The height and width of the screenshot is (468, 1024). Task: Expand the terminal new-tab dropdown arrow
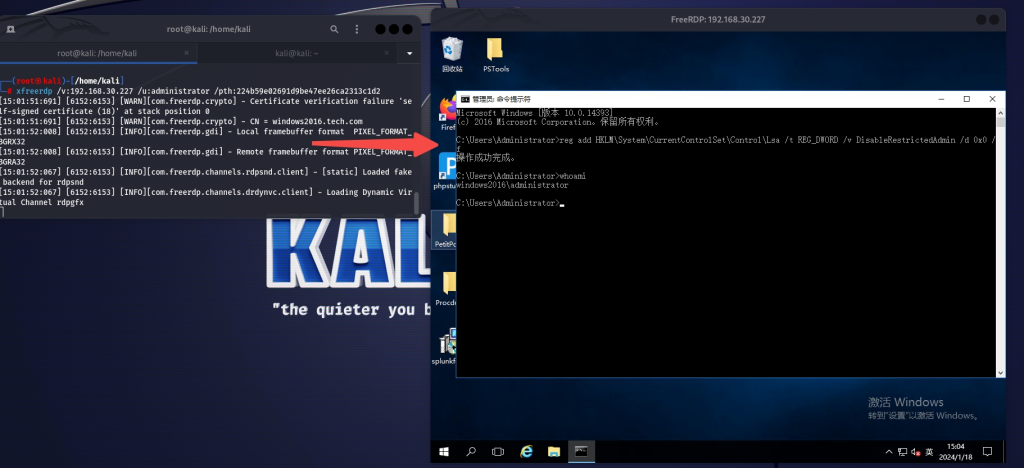click(409, 54)
